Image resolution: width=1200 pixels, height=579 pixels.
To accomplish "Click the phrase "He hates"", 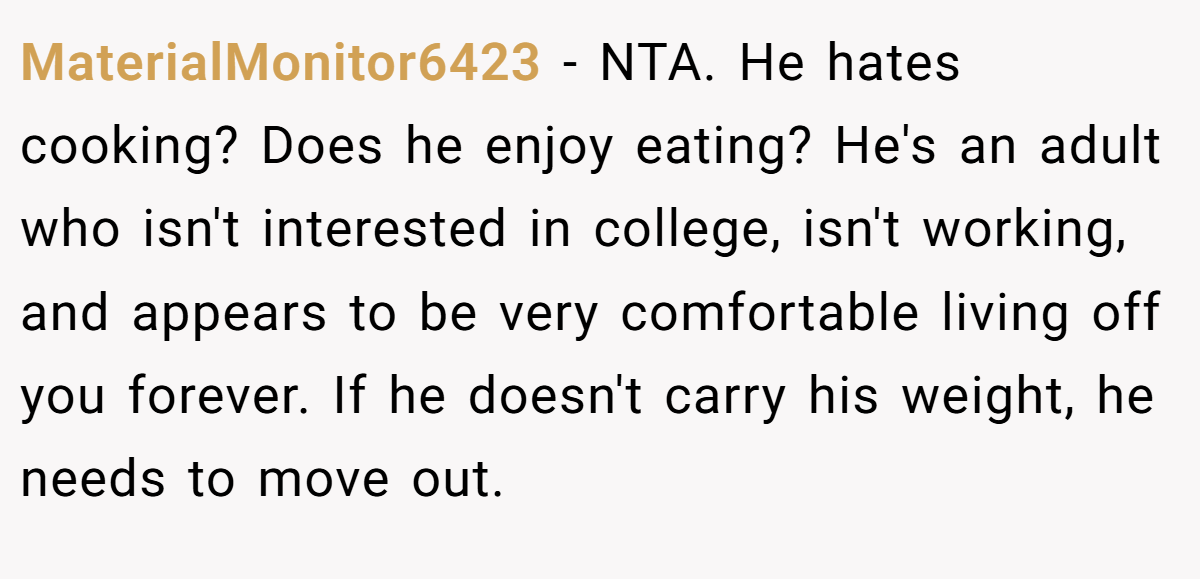I will coord(850,65).
